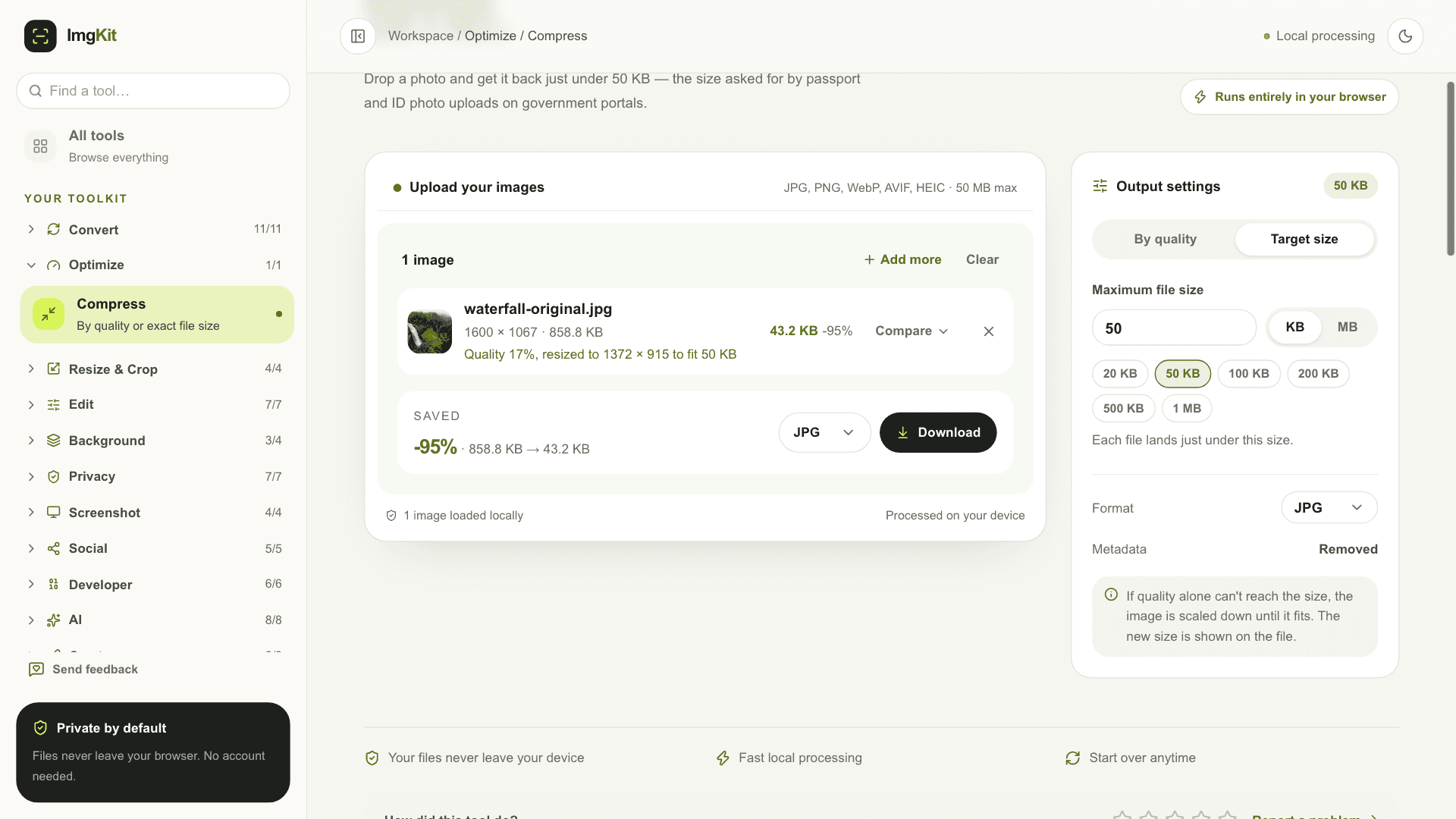Click the Find a tool search field
1456x819 pixels.
click(x=153, y=91)
